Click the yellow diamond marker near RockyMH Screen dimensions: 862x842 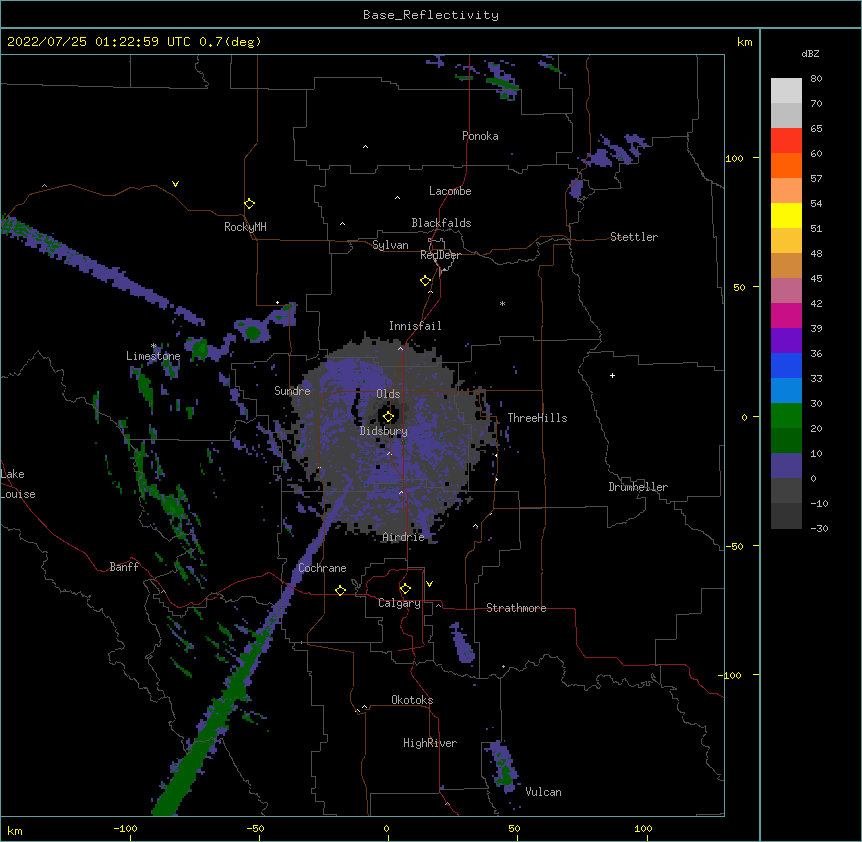tap(250, 204)
